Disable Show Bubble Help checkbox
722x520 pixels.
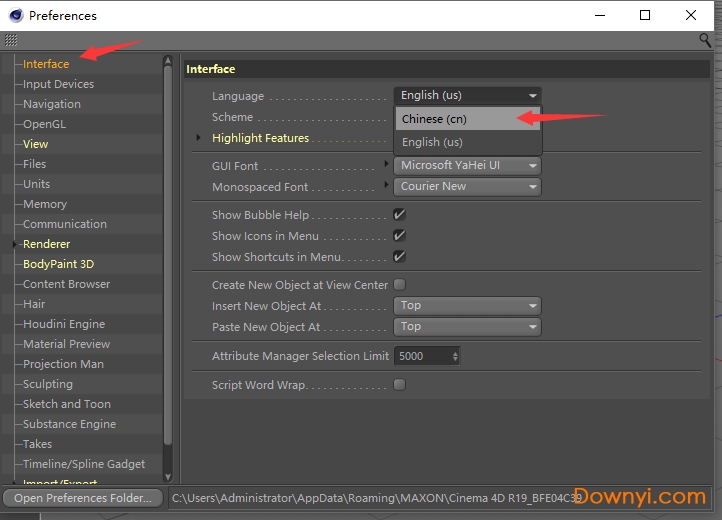pyautogui.click(x=399, y=215)
